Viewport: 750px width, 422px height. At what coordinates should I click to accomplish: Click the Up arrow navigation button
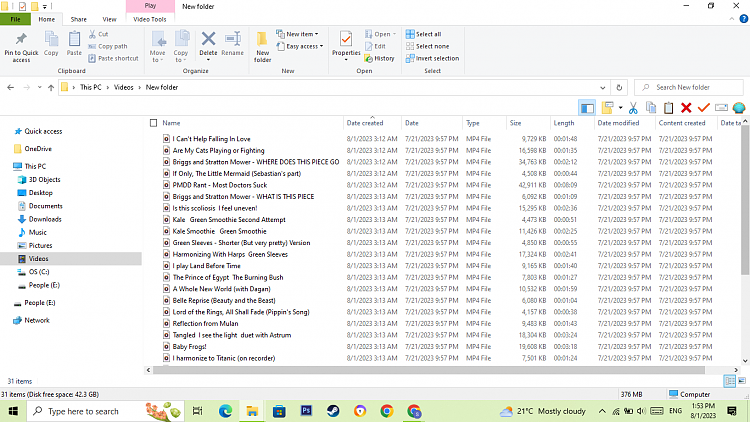coord(49,88)
